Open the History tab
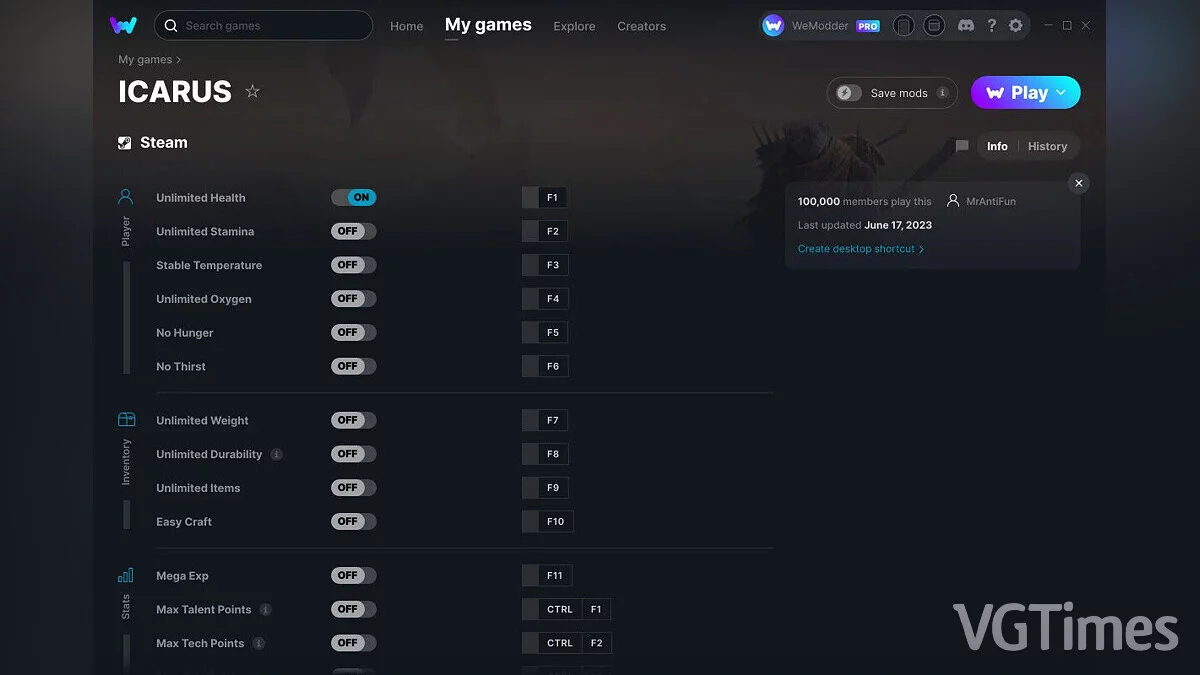1200x675 pixels. pyautogui.click(x=1047, y=146)
